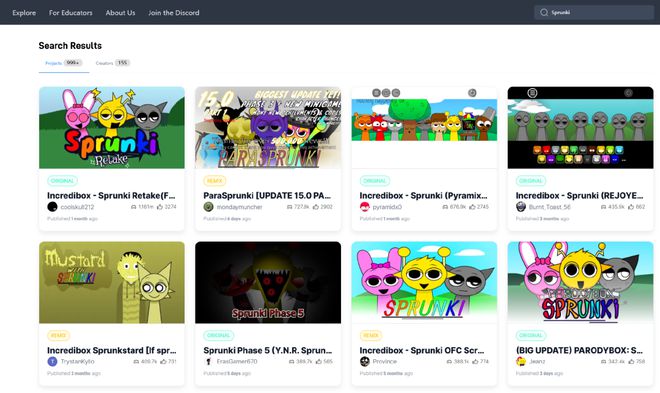Click TrystanKyllo's purple avatar icon
660x393 pixels.
pos(52,361)
